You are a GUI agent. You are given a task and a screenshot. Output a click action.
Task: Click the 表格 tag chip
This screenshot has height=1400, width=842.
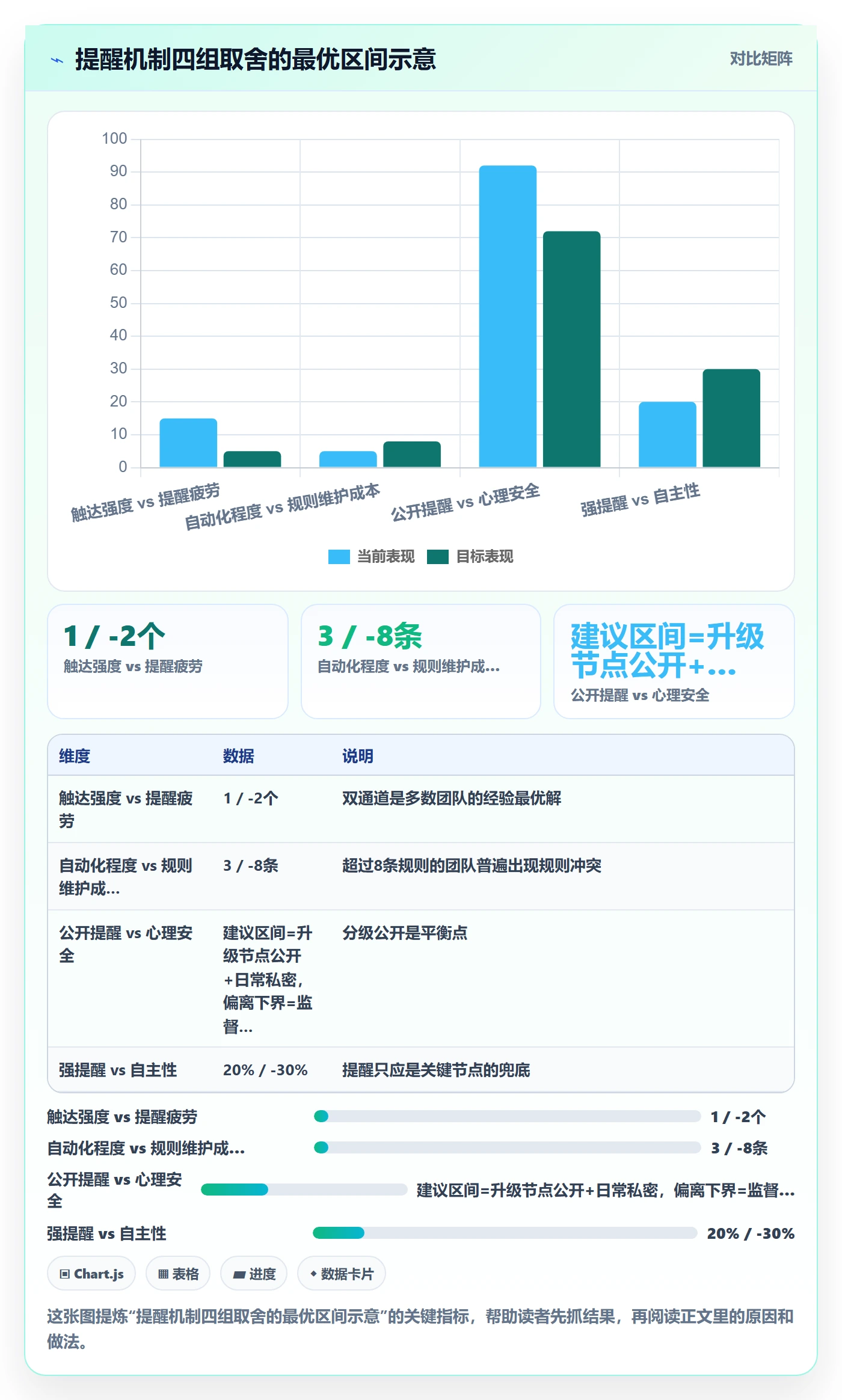pos(178,1274)
